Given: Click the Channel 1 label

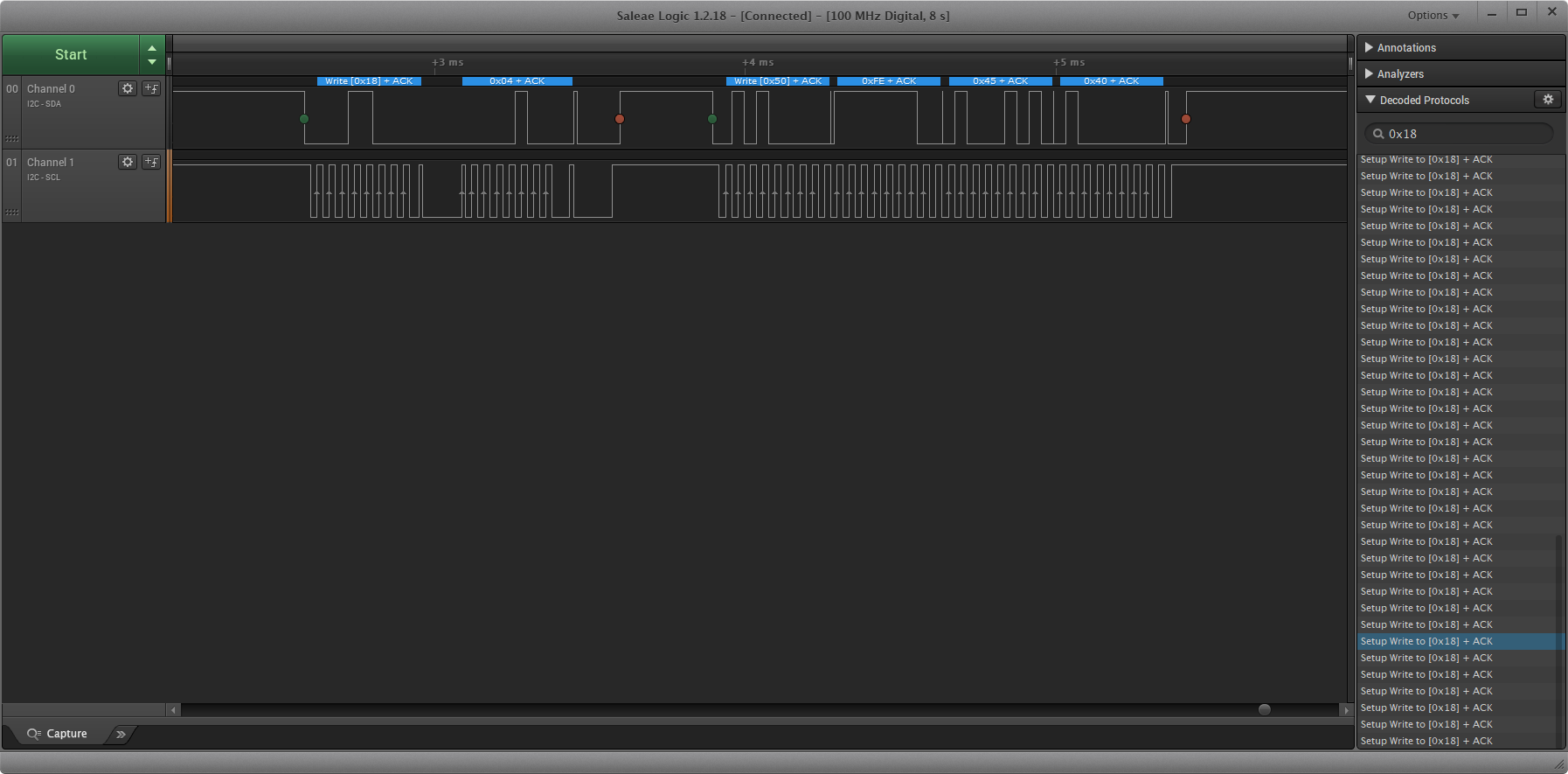Looking at the screenshot, I should 51,163.
